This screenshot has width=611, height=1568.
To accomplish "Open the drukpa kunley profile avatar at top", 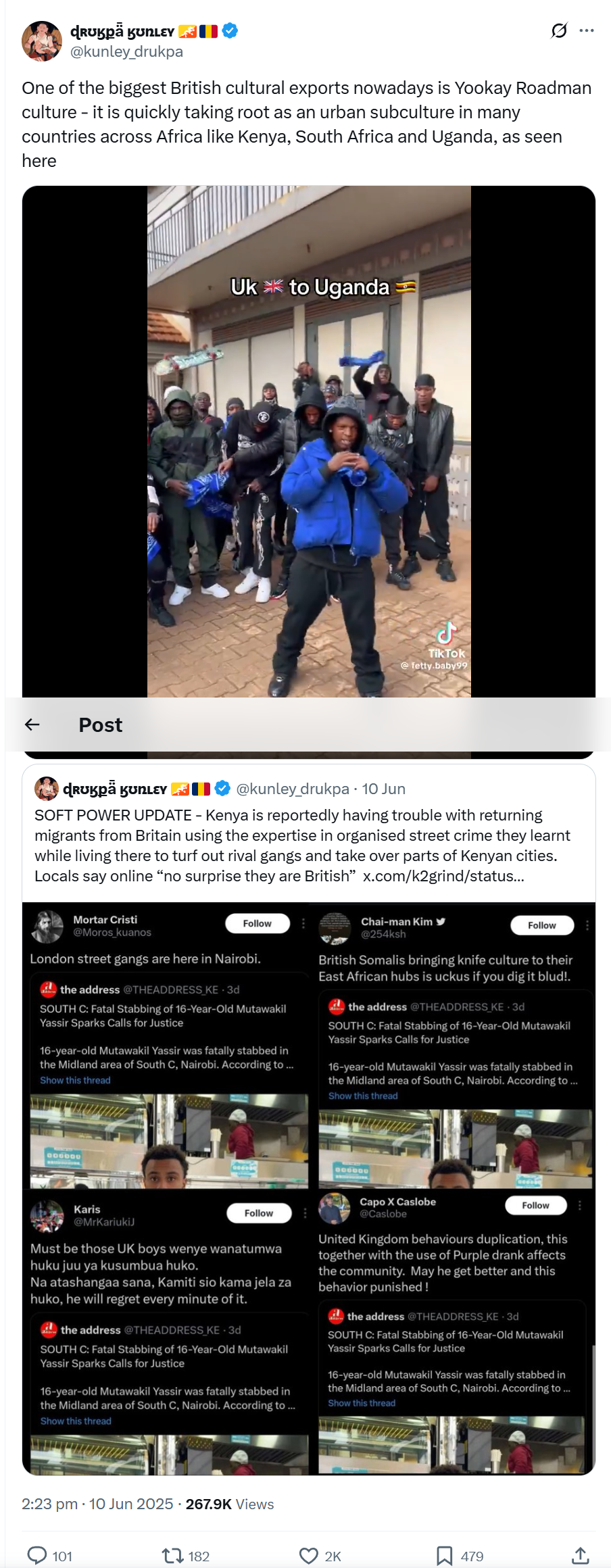I will tap(42, 41).
